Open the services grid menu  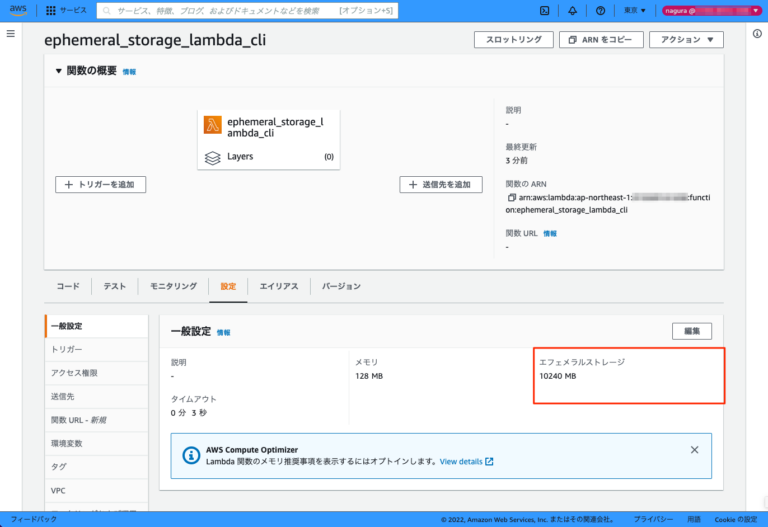click(51, 11)
